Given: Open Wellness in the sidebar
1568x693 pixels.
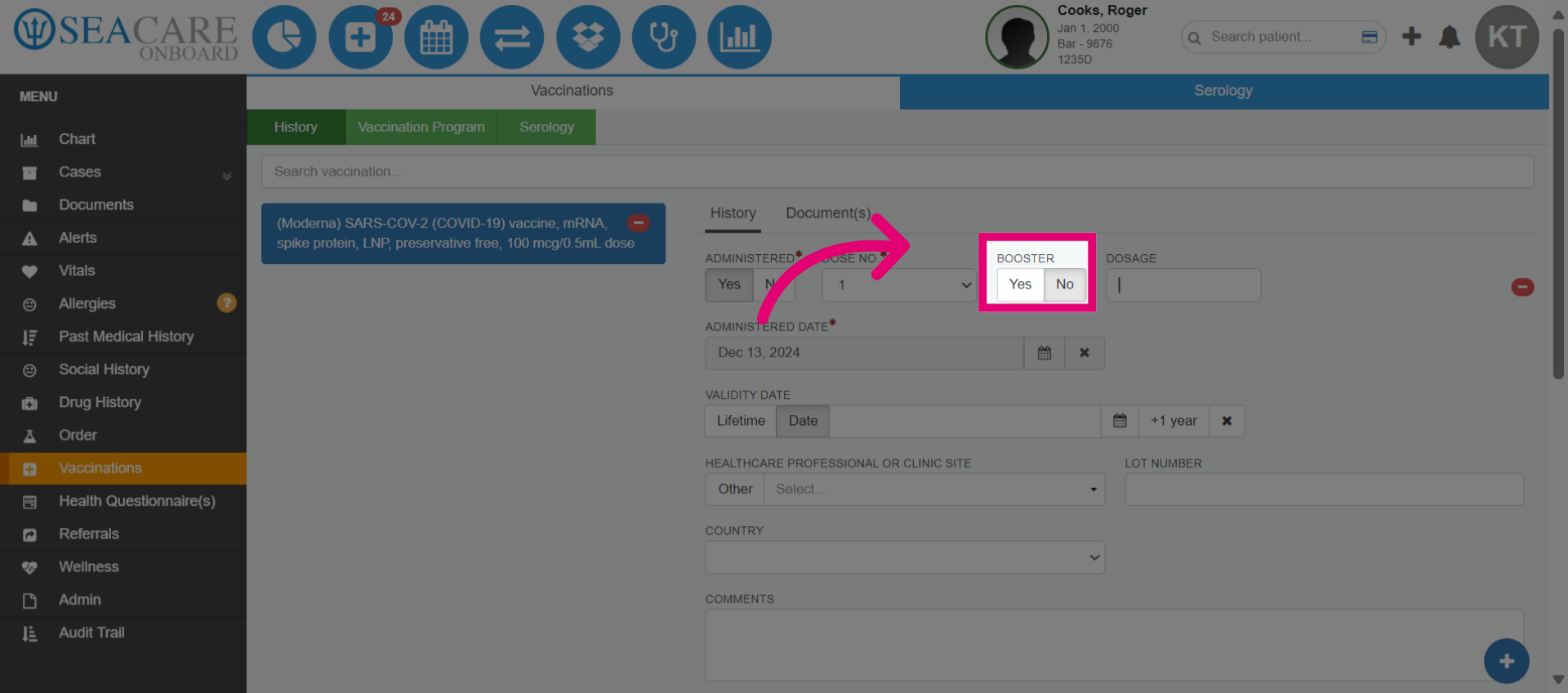Looking at the screenshot, I should [123, 567].
